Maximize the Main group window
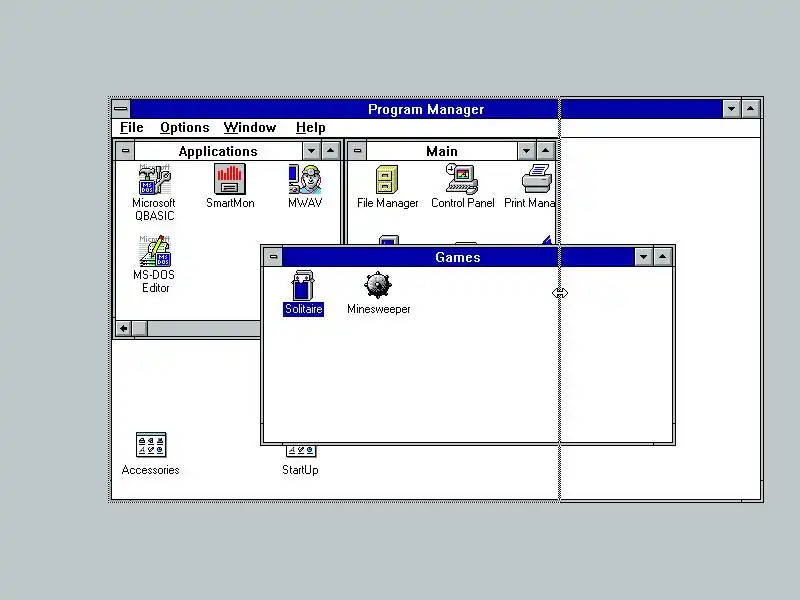The image size is (800, 600). coord(545,151)
